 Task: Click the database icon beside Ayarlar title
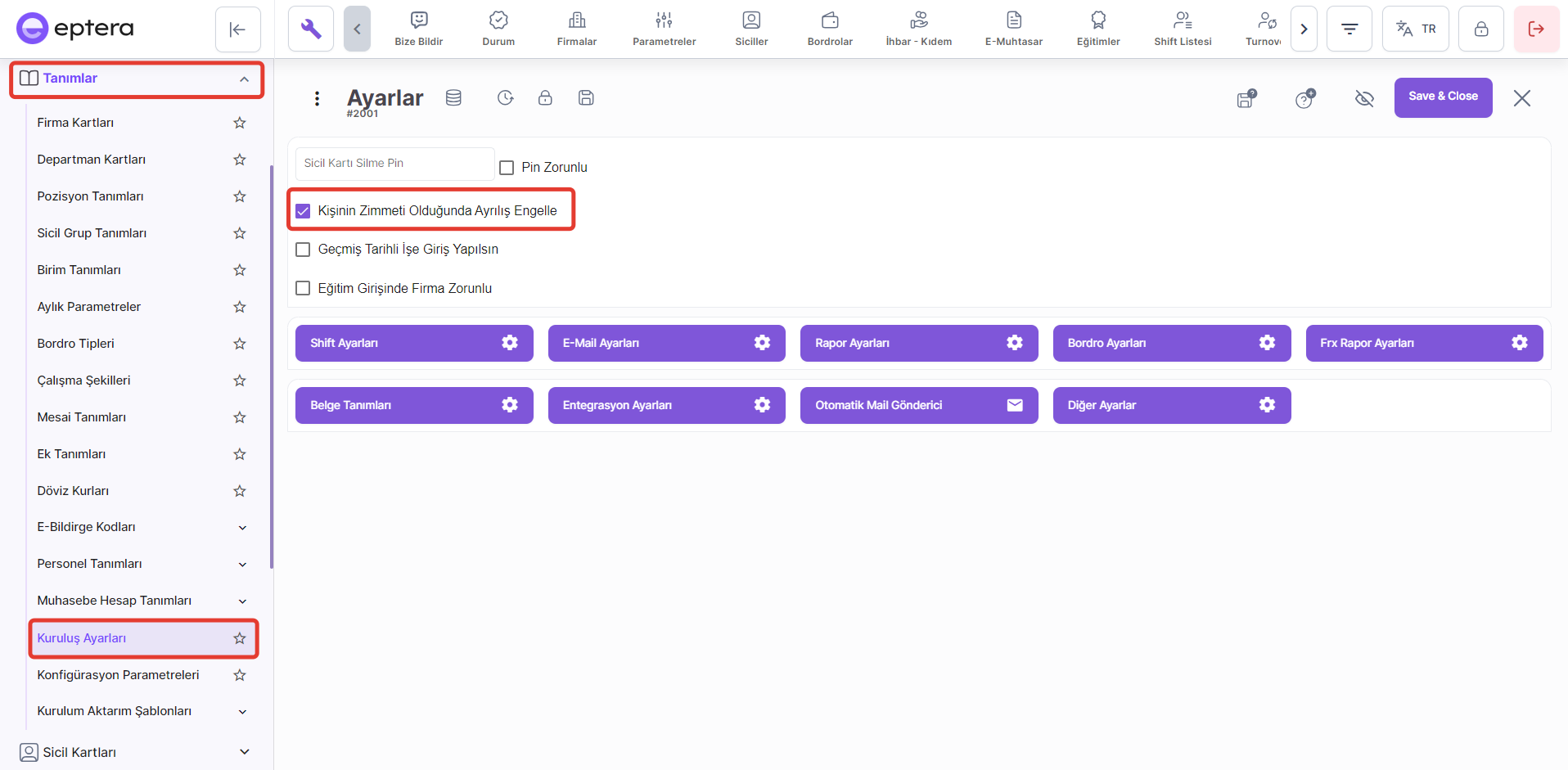453,98
